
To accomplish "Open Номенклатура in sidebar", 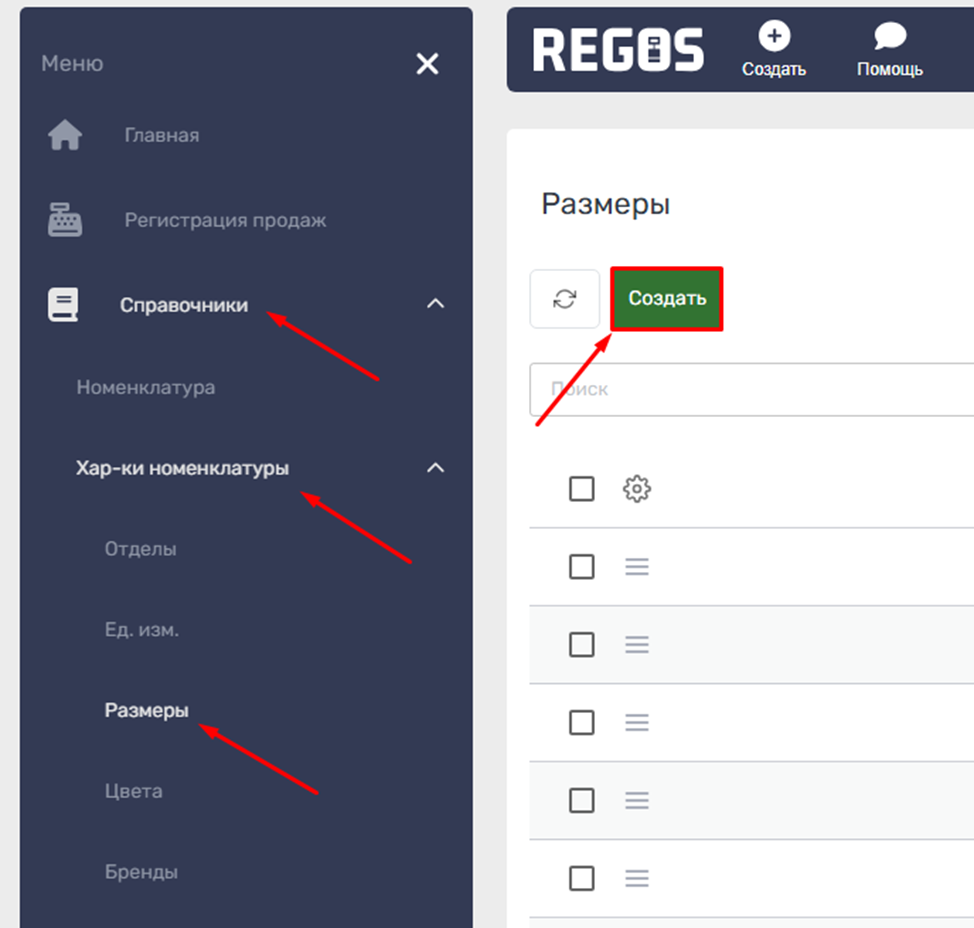I will pos(146,387).
